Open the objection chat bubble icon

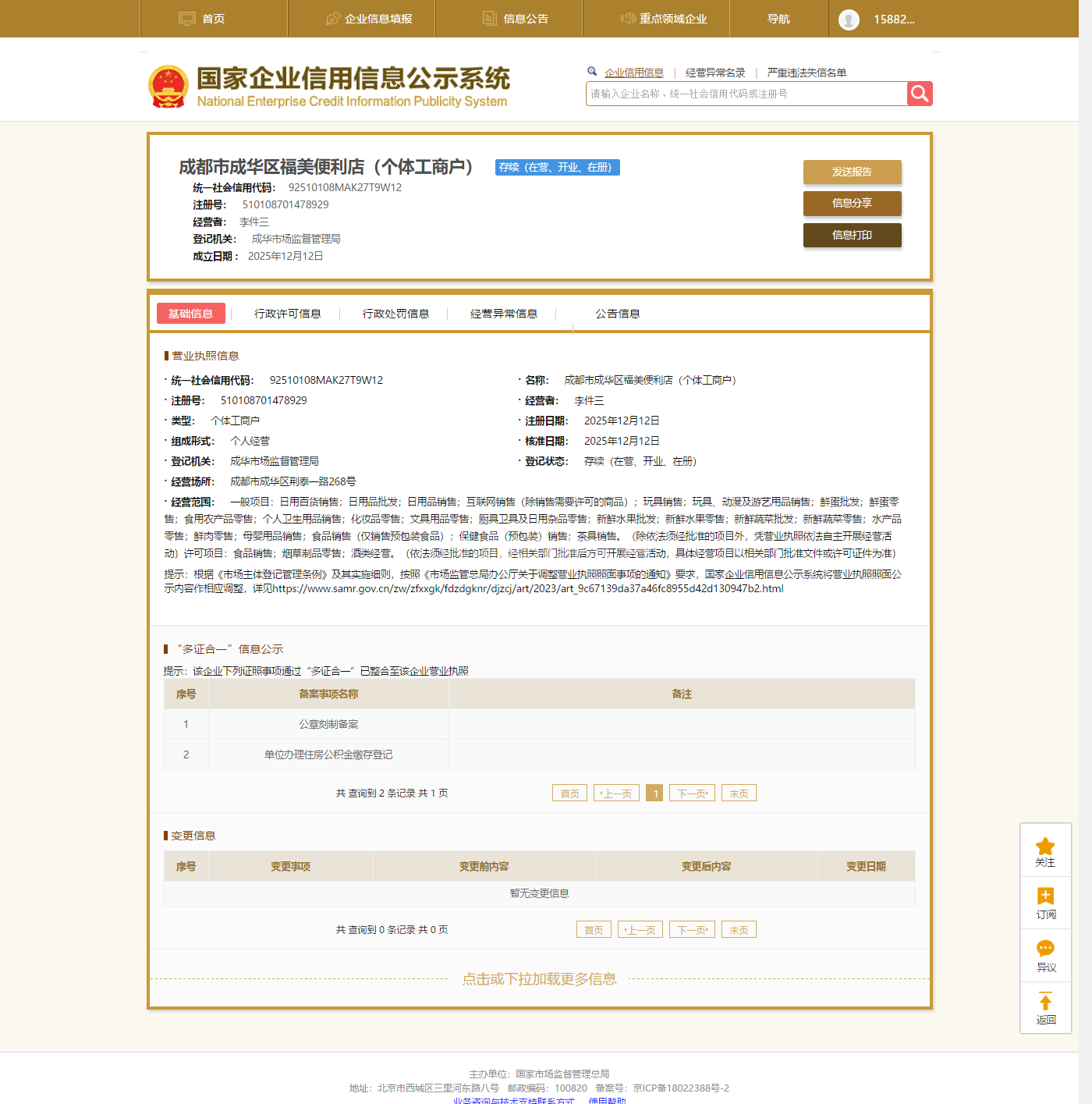coord(1045,948)
